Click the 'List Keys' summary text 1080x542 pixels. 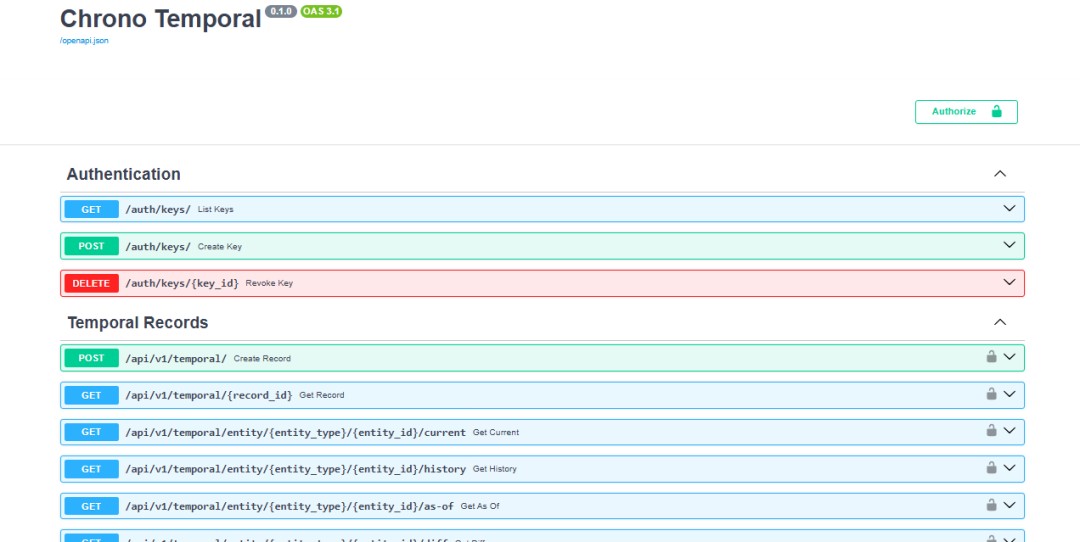(216, 209)
